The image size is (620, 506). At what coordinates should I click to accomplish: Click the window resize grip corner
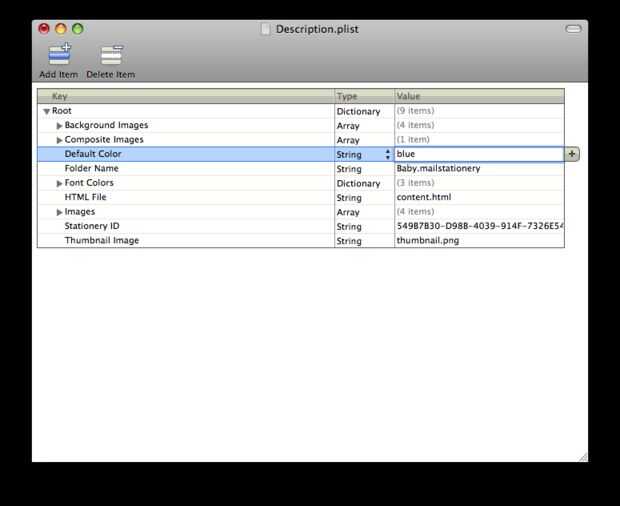[583, 457]
